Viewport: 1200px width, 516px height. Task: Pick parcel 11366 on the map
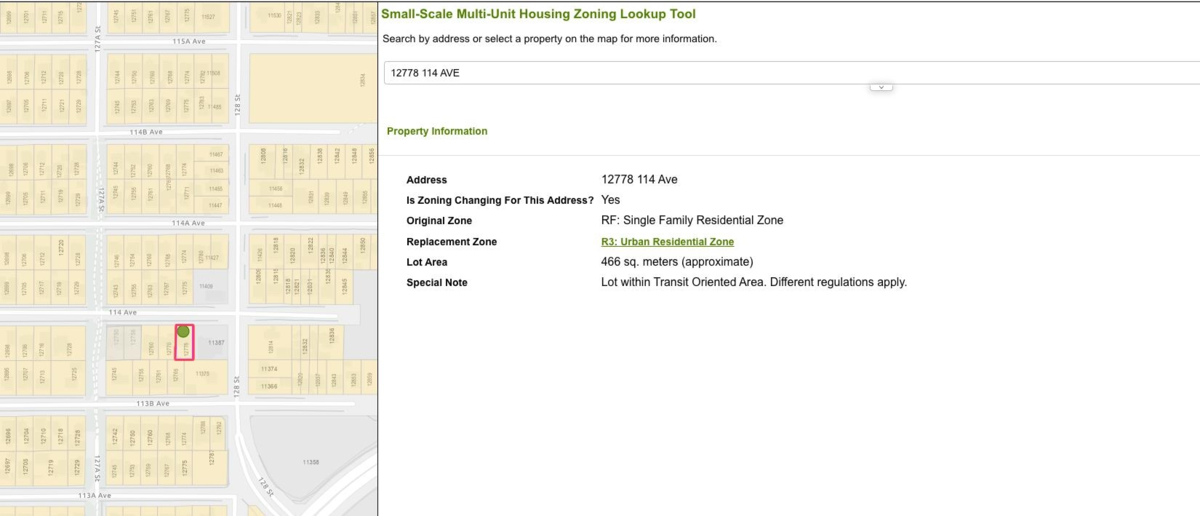click(268, 386)
